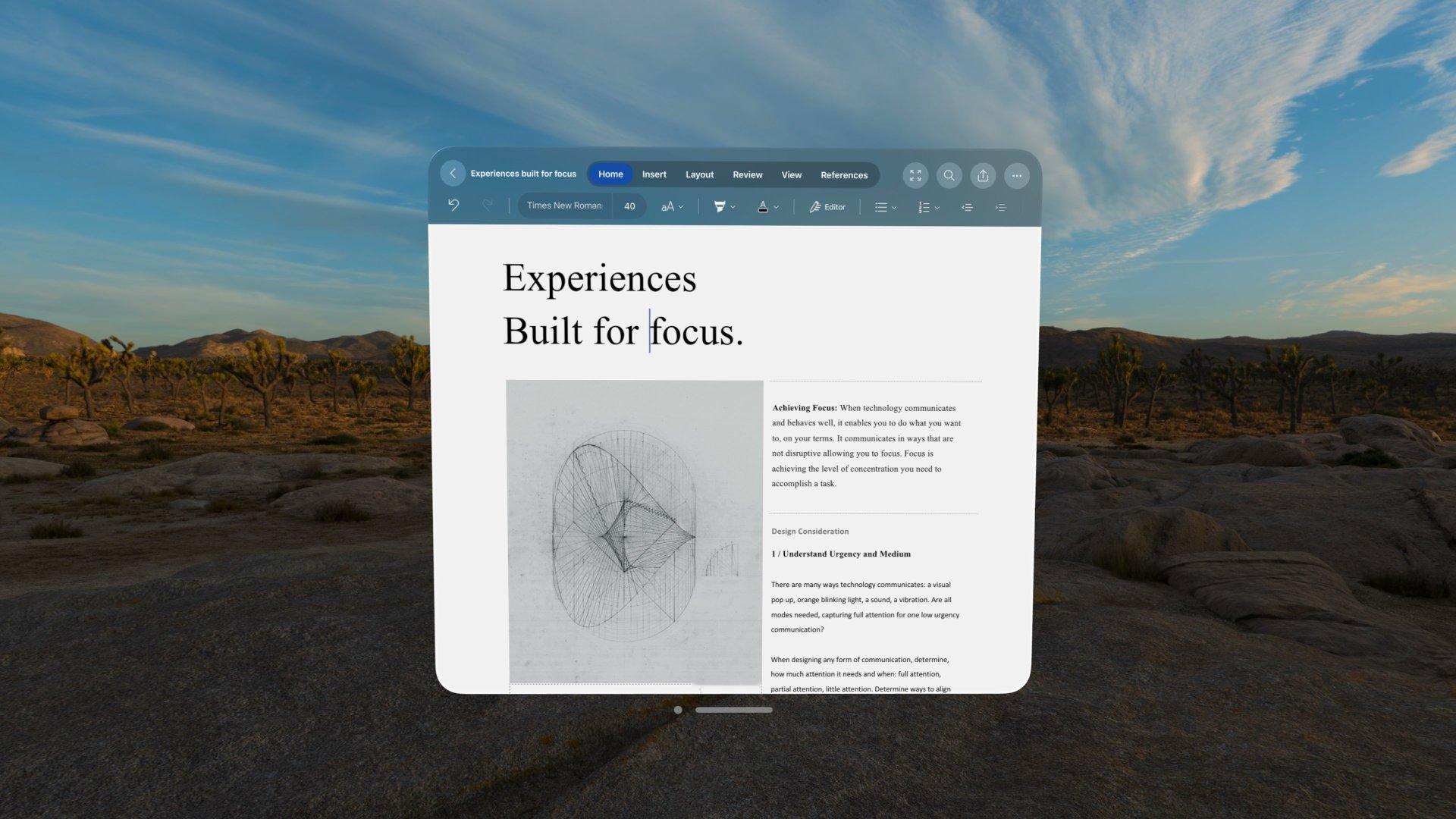Open the Times New Roman font picker
This screenshot has width=1456, height=819.
[x=564, y=206]
